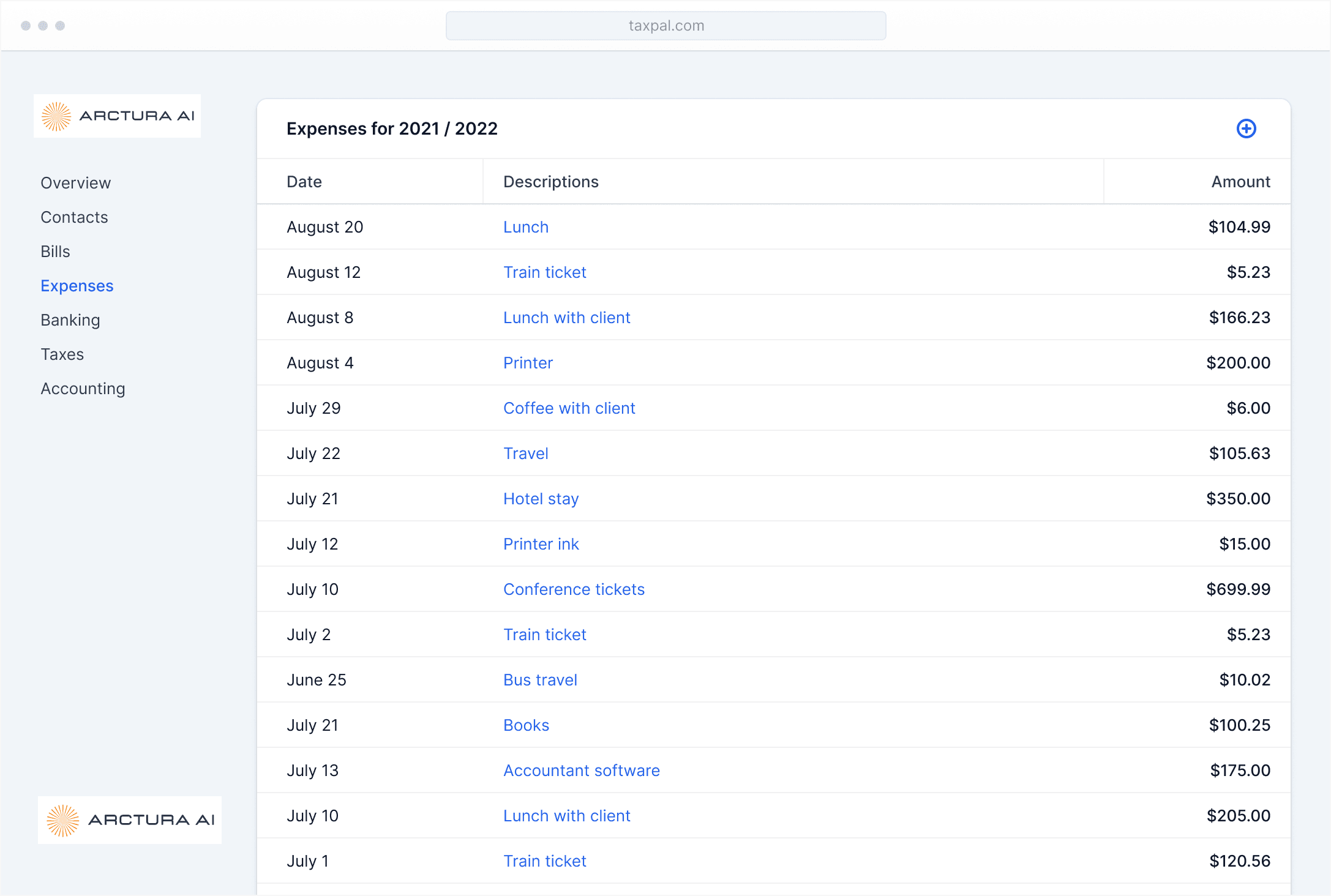This screenshot has width=1331, height=896.
Task: Click the Arctura AI logo at top
Action: [117, 116]
